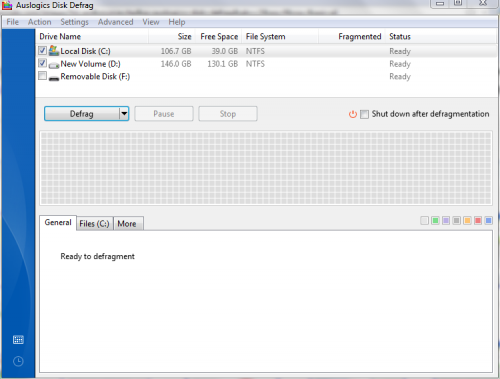Enable Shut down after defragmentation checkbox
Image resolution: width=500 pixels, height=379 pixels.
tap(364, 114)
